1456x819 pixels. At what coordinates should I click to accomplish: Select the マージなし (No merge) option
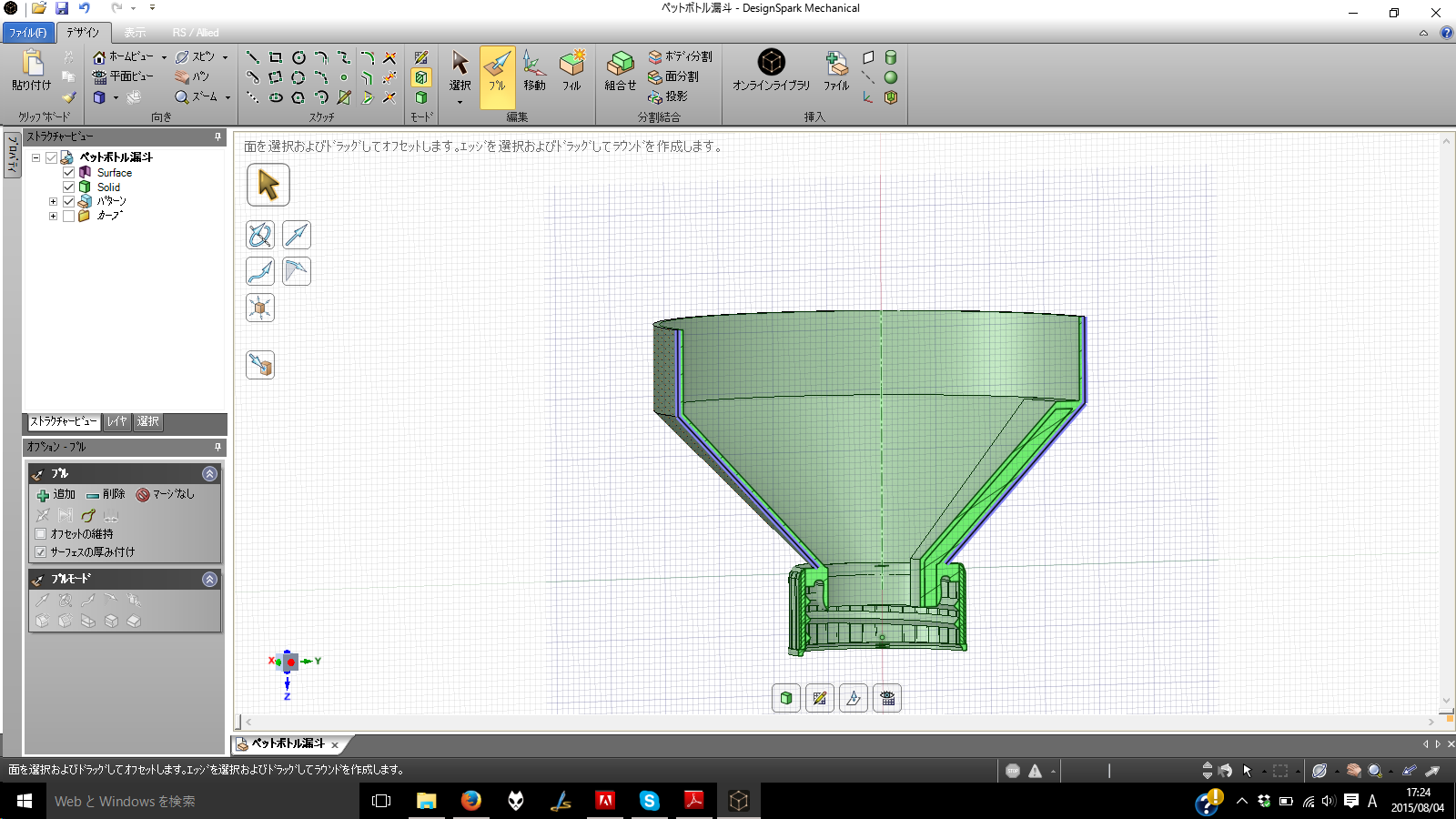166,495
